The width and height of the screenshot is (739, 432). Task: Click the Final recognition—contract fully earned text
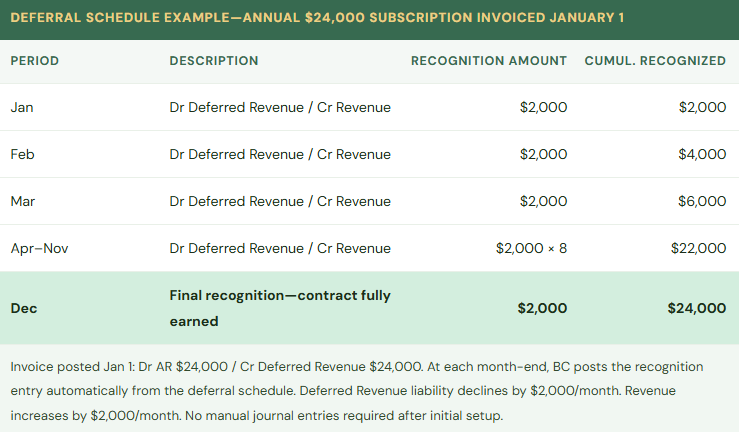tap(280, 309)
